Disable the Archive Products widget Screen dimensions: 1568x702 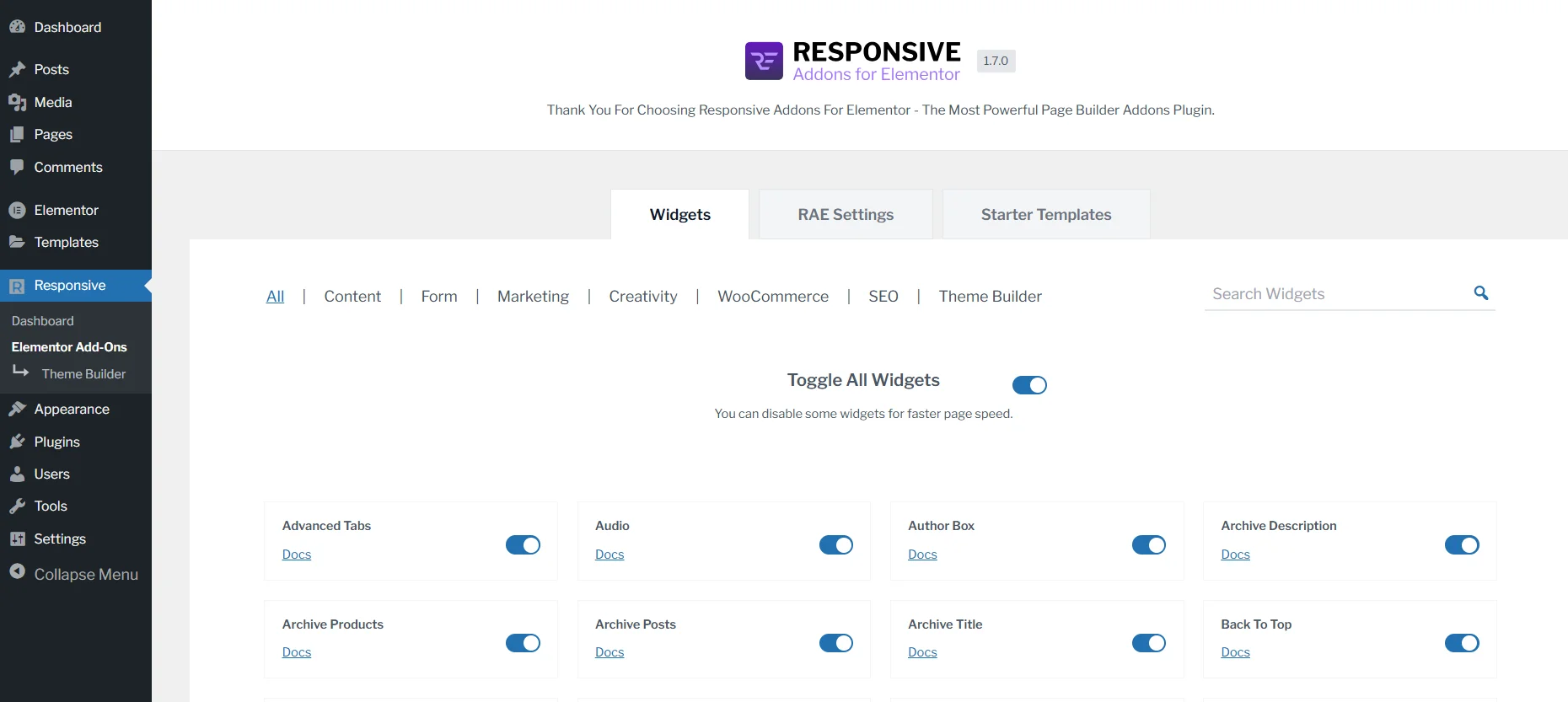point(523,643)
